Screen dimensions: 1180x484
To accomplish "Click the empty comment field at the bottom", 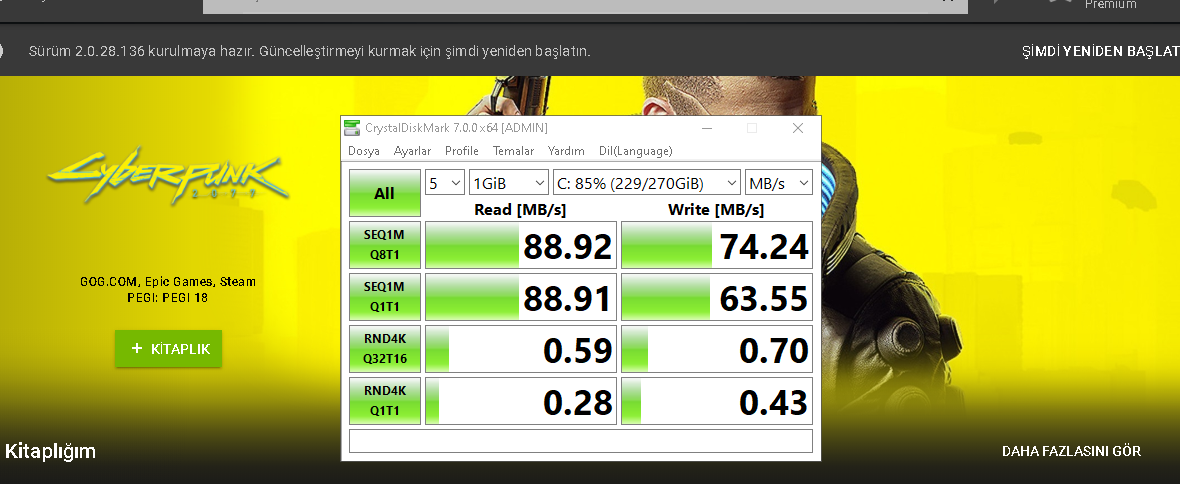I will click(x=581, y=441).
